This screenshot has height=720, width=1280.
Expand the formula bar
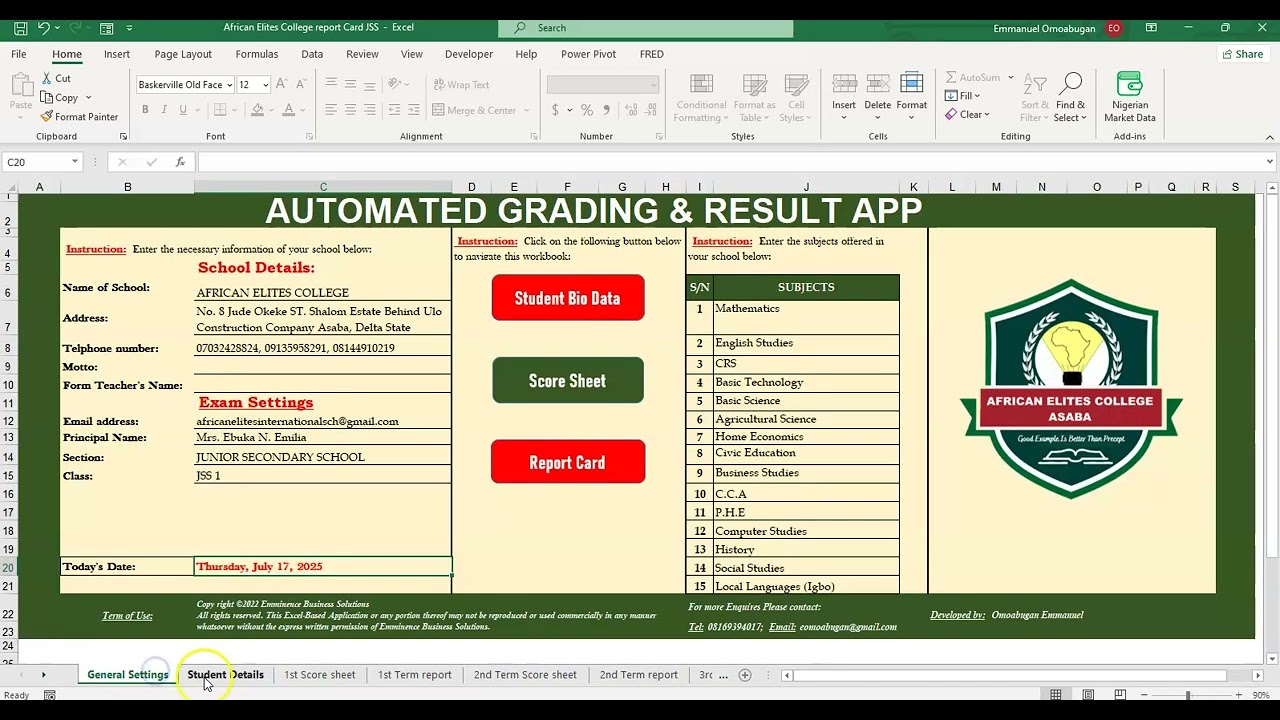[x=1270, y=162]
